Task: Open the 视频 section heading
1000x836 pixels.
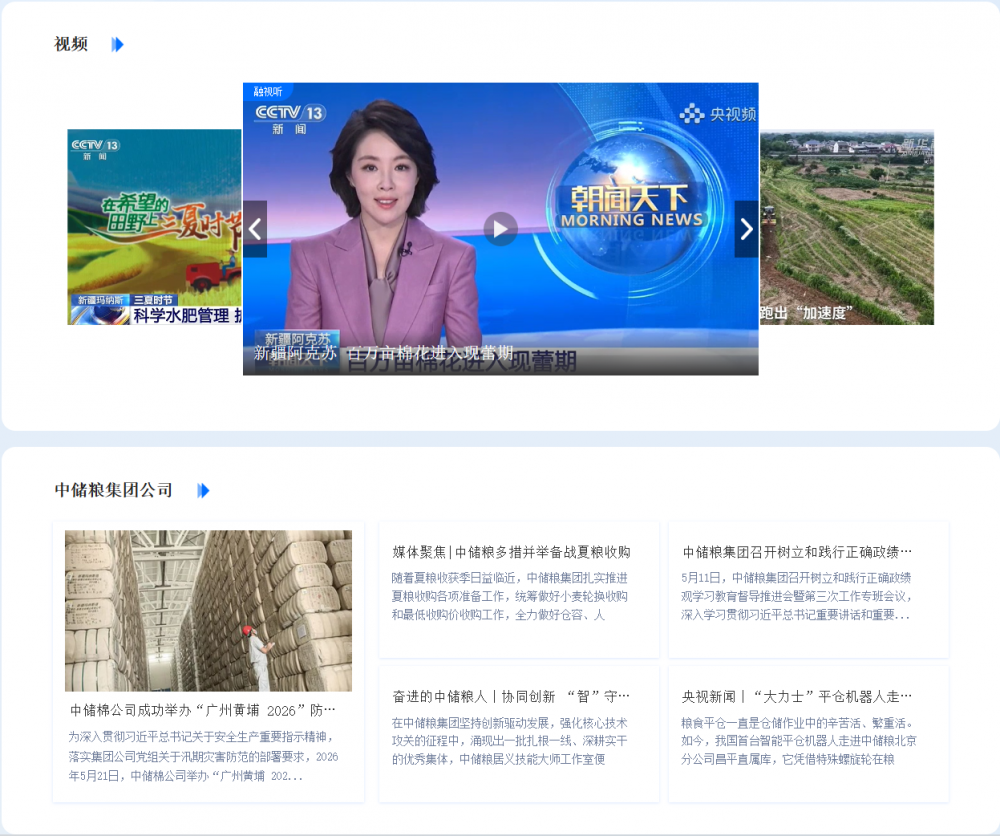Action: [71, 44]
